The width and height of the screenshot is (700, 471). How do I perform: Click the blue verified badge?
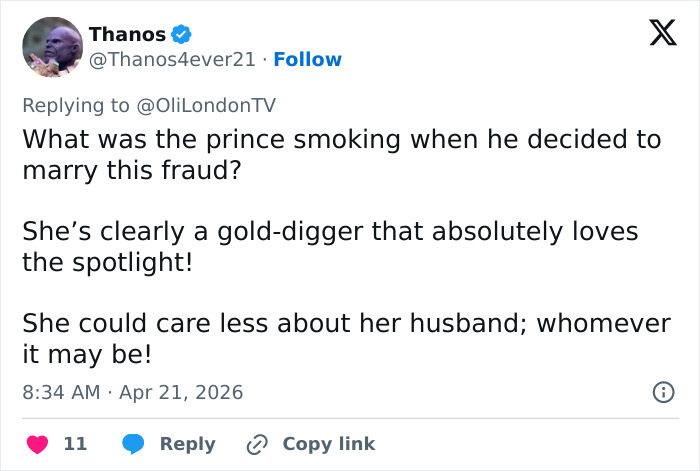pyautogui.click(x=181, y=35)
